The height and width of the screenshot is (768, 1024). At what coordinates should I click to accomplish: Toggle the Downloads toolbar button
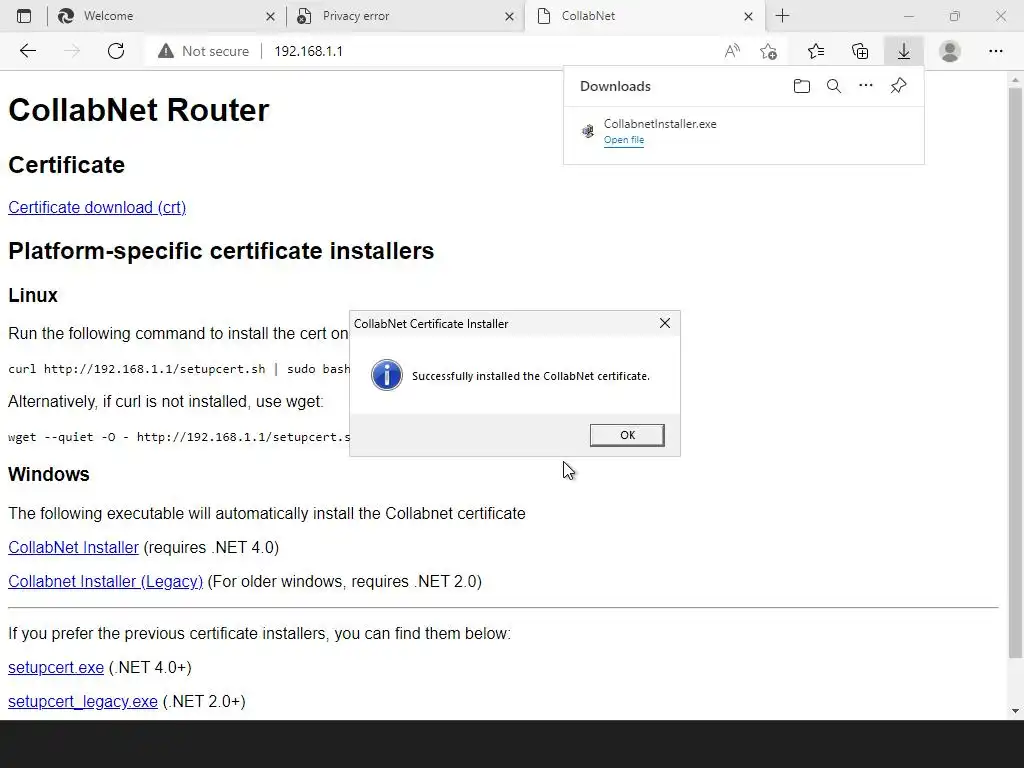[904, 51]
